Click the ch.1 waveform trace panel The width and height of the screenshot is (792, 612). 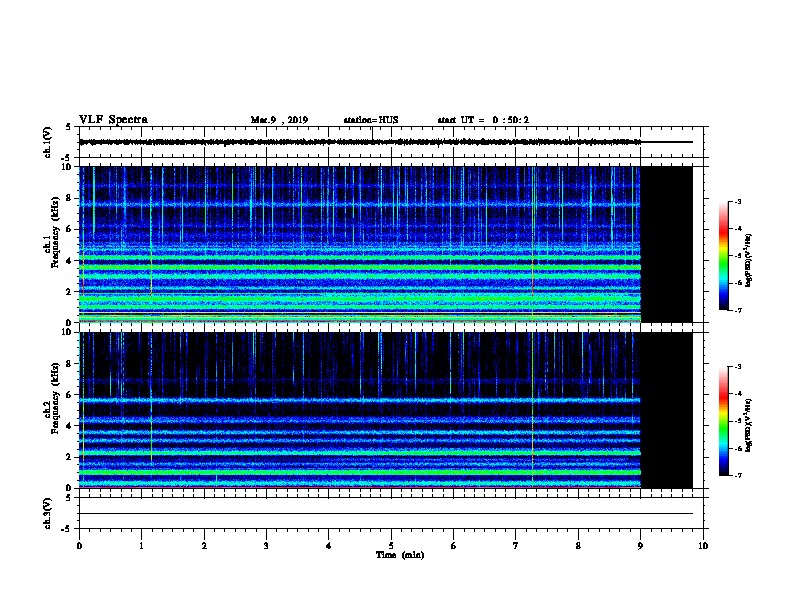[x=391, y=142]
